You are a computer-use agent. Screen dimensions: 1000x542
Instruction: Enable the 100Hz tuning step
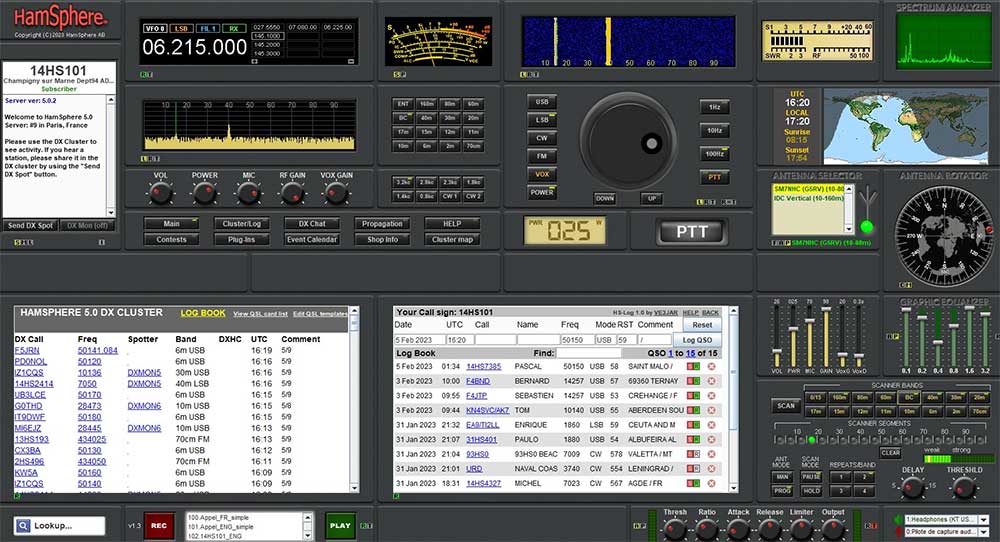coord(713,154)
